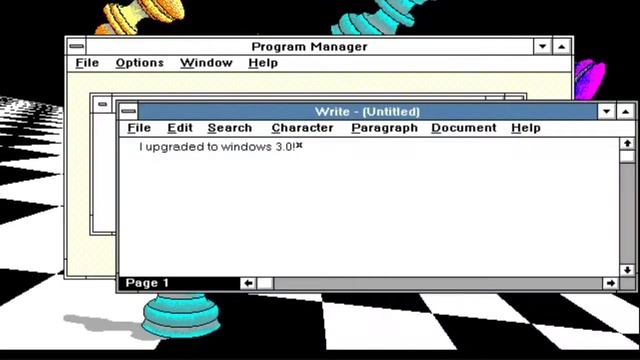Open the Write window control-menu box
The height and width of the screenshot is (360, 640).
[x=129, y=111]
